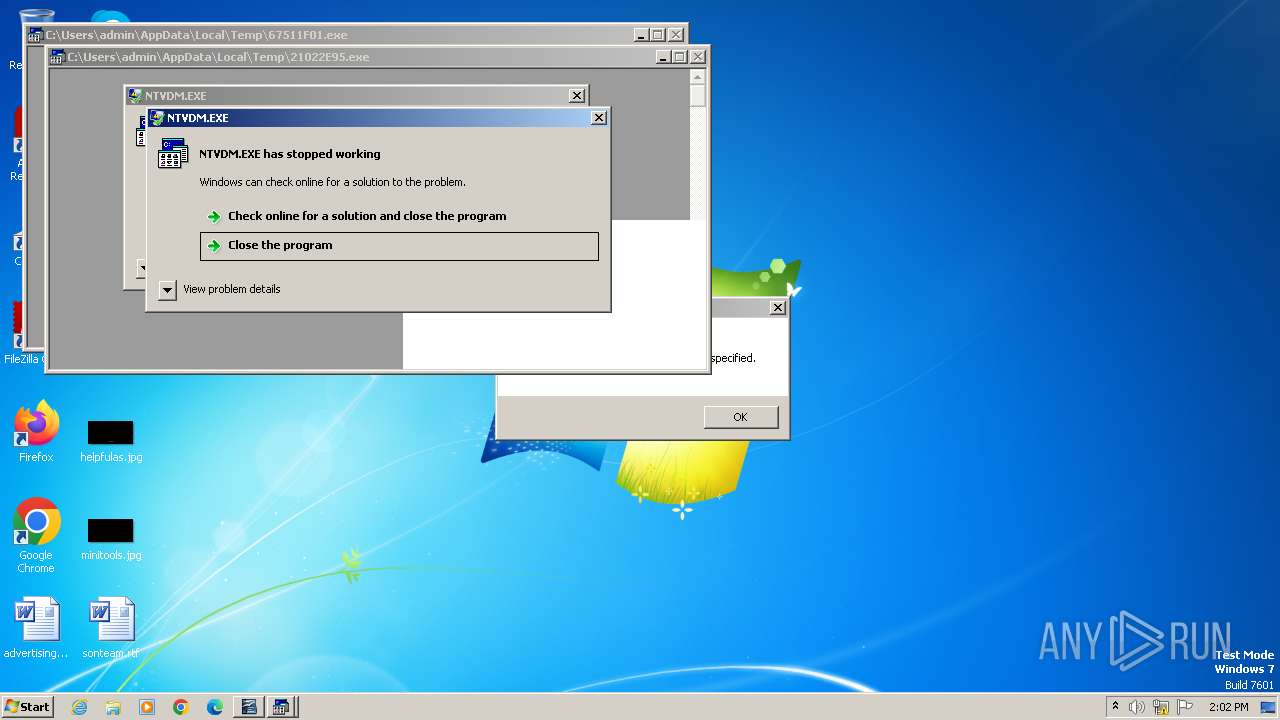Click green arrow beside Check online

(214, 217)
